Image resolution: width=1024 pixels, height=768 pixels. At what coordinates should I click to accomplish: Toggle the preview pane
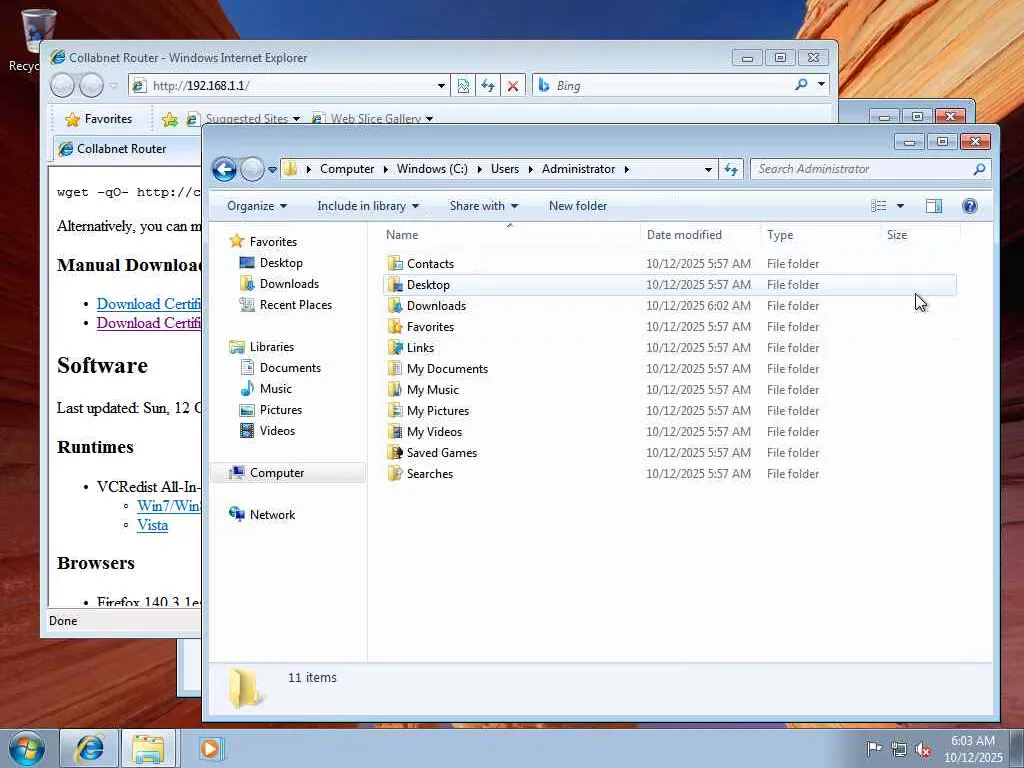click(934, 206)
